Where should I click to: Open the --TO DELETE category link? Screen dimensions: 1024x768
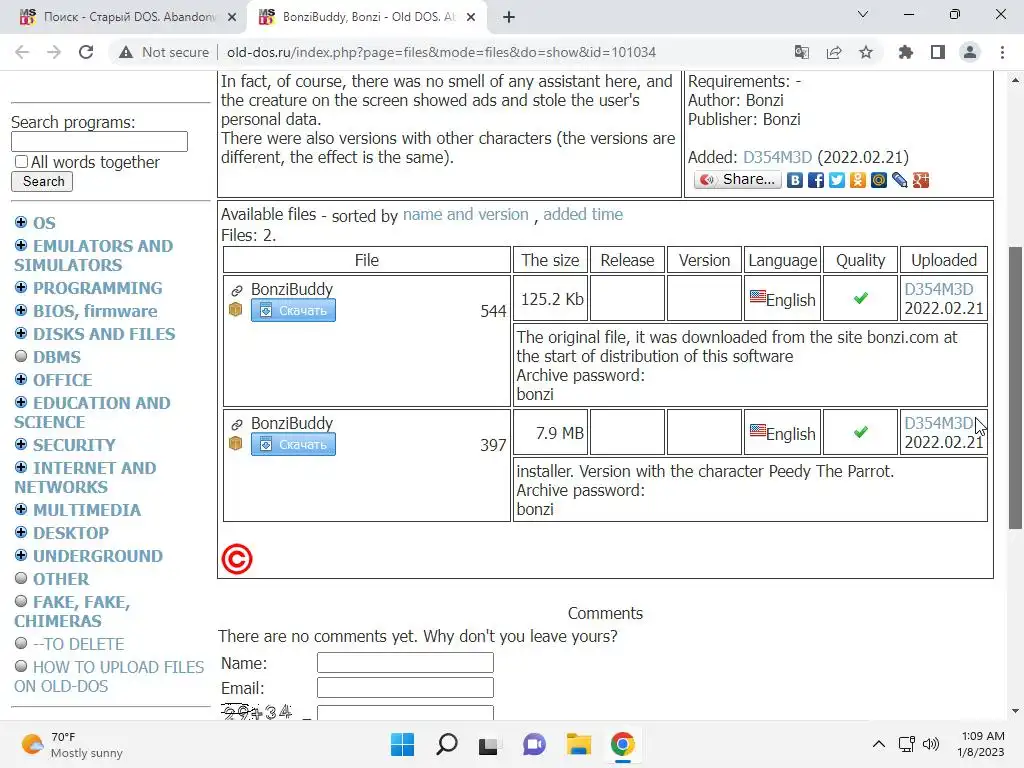78,645
